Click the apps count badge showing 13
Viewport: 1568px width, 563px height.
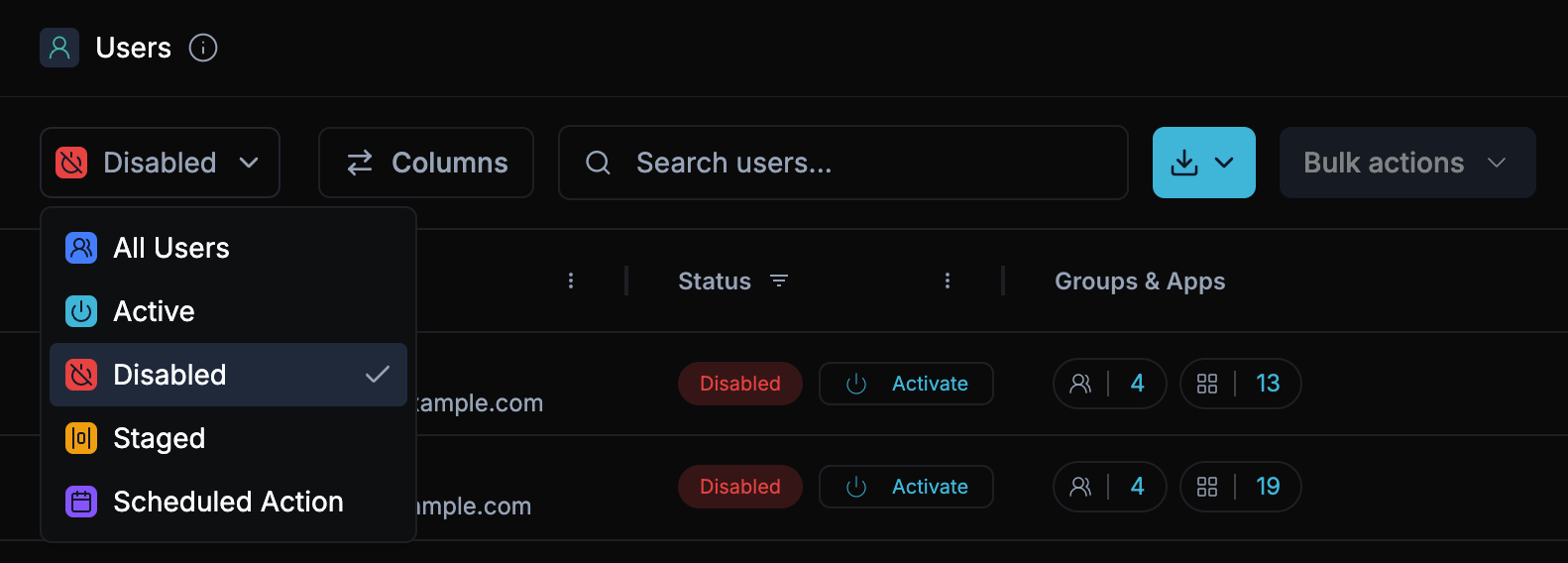(1240, 384)
